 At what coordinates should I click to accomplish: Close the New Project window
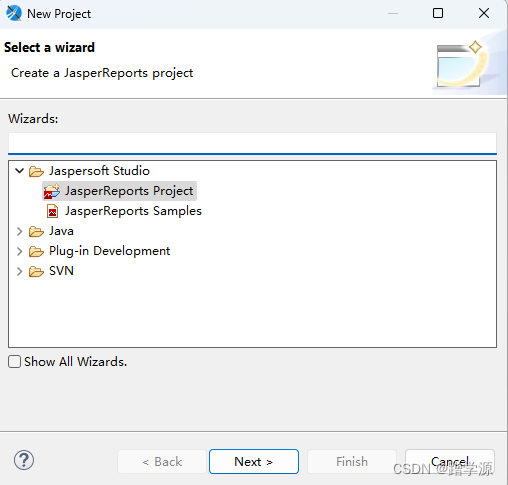click(x=484, y=13)
